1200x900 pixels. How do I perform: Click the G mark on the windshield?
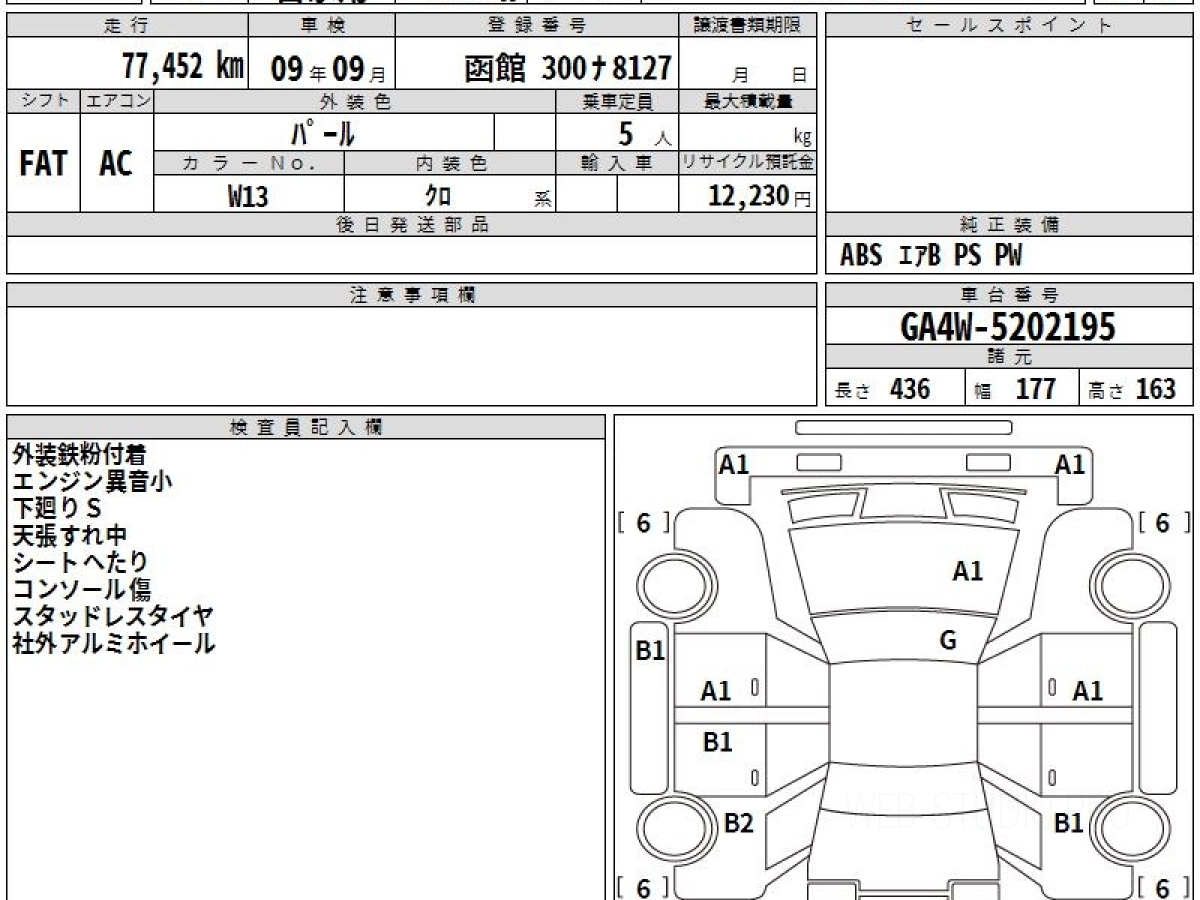pos(948,641)
